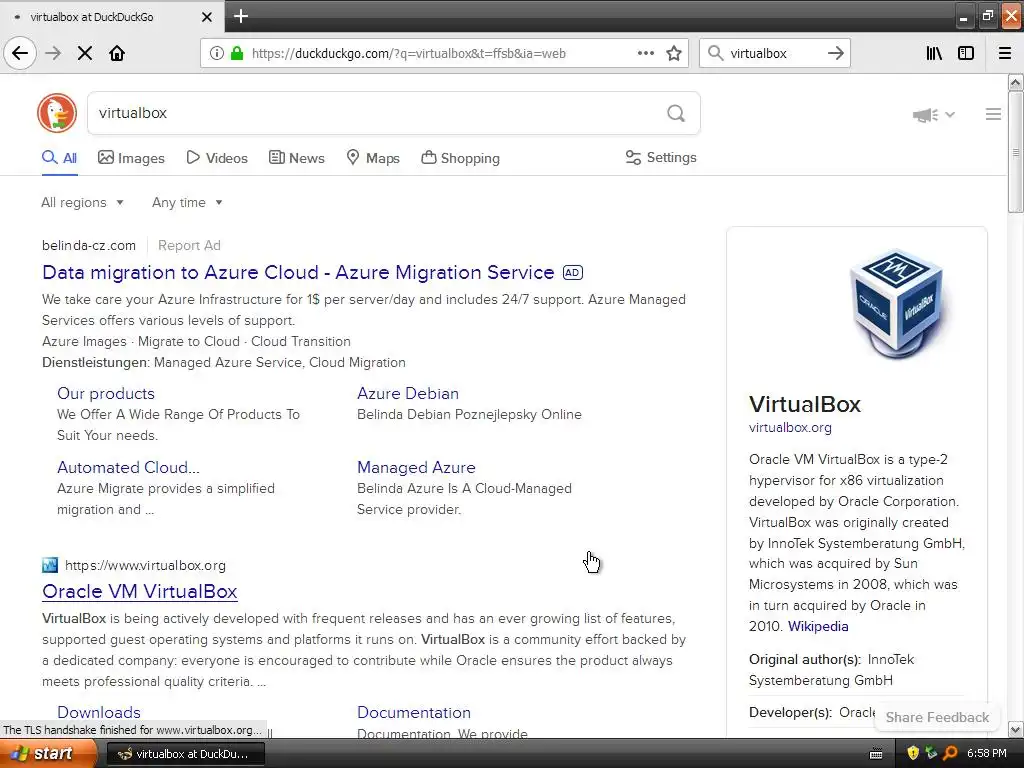Click the https://www.virtualbox.org result URL

(145, 566)
